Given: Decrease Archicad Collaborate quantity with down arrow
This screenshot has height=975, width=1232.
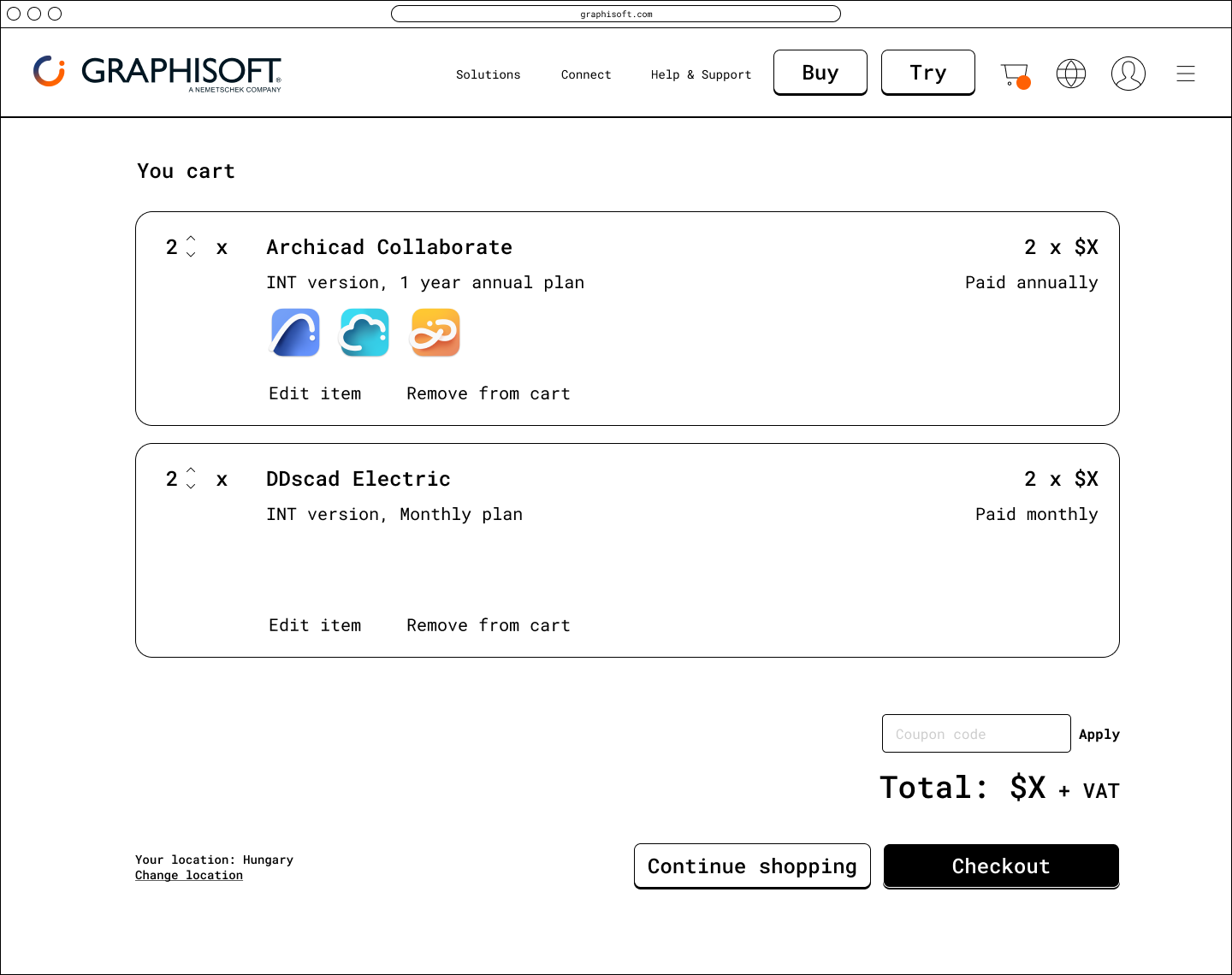Looking at the screenshot, I should pos(191,255).
